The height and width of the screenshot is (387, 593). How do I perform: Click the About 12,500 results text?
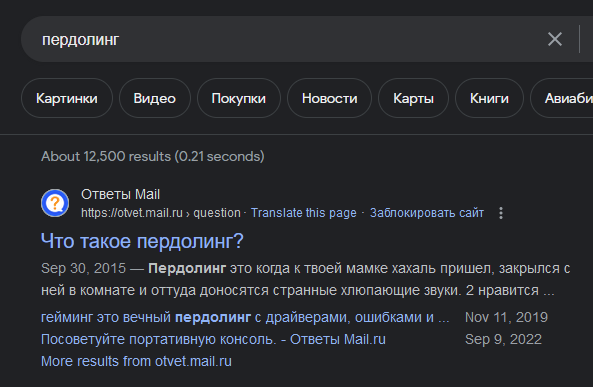coord(152,156)
